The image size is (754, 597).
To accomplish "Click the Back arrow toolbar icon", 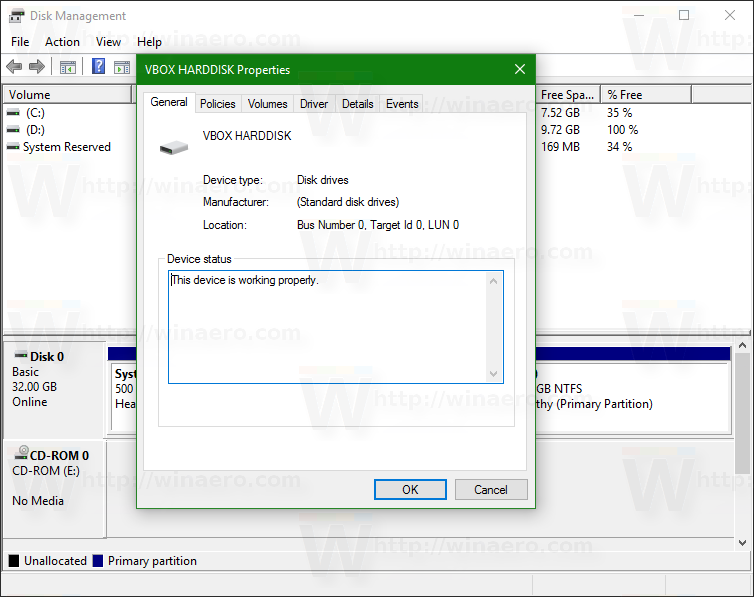I will 14,67.
